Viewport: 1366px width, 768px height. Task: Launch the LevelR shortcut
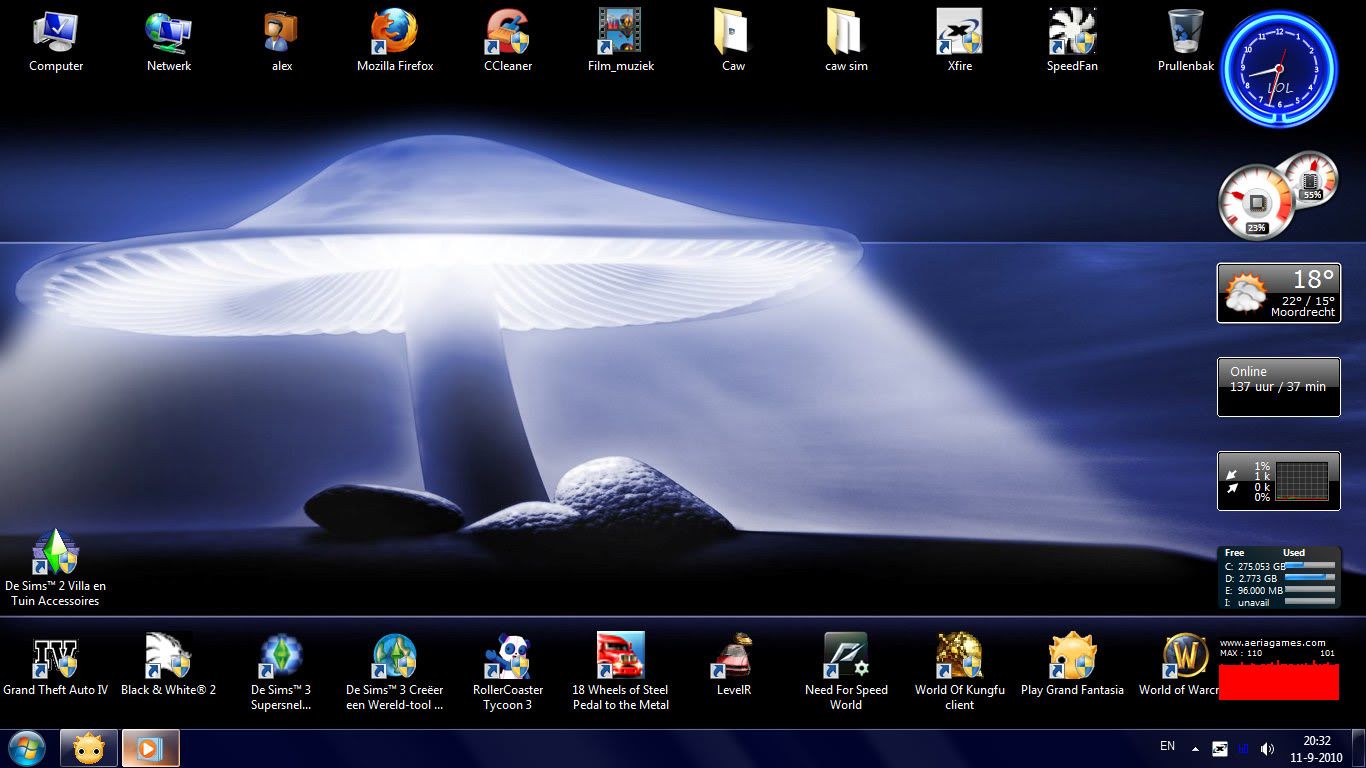[x=733, y=665]
